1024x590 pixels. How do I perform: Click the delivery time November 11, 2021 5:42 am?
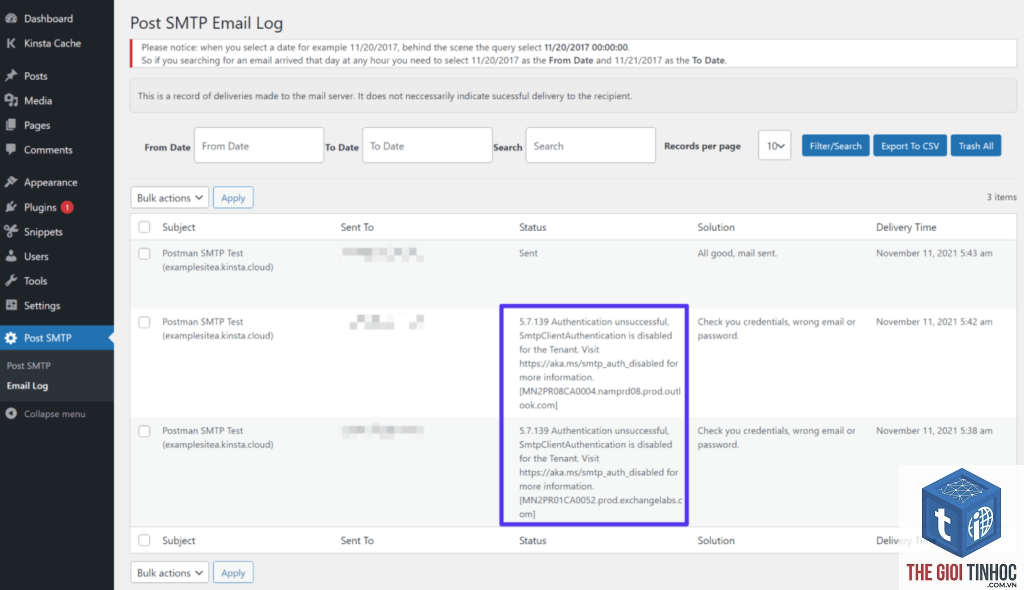934,321
